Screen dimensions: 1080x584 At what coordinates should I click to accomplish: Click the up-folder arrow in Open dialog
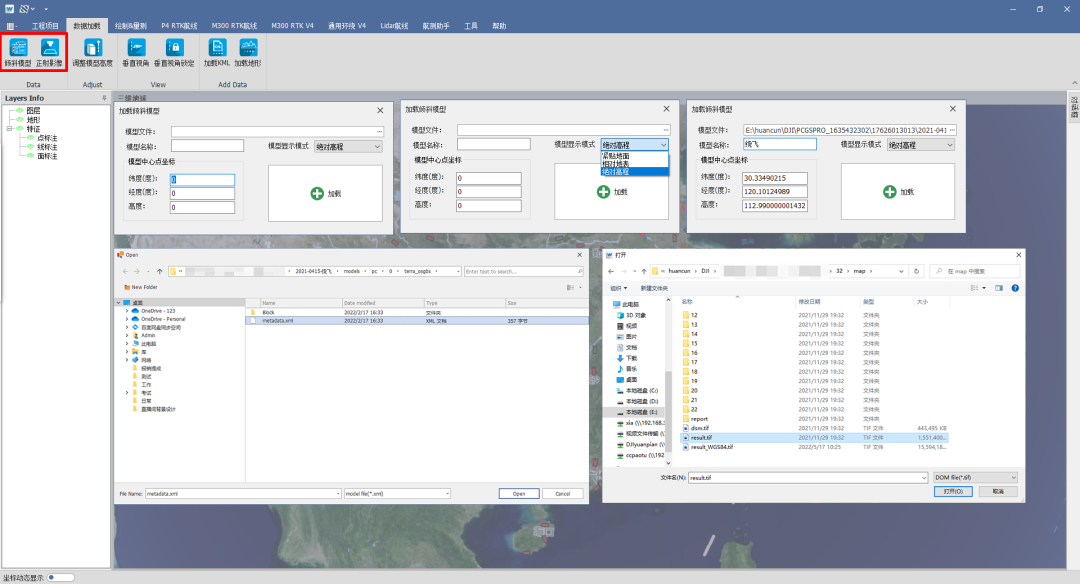[x=160, y=271]
